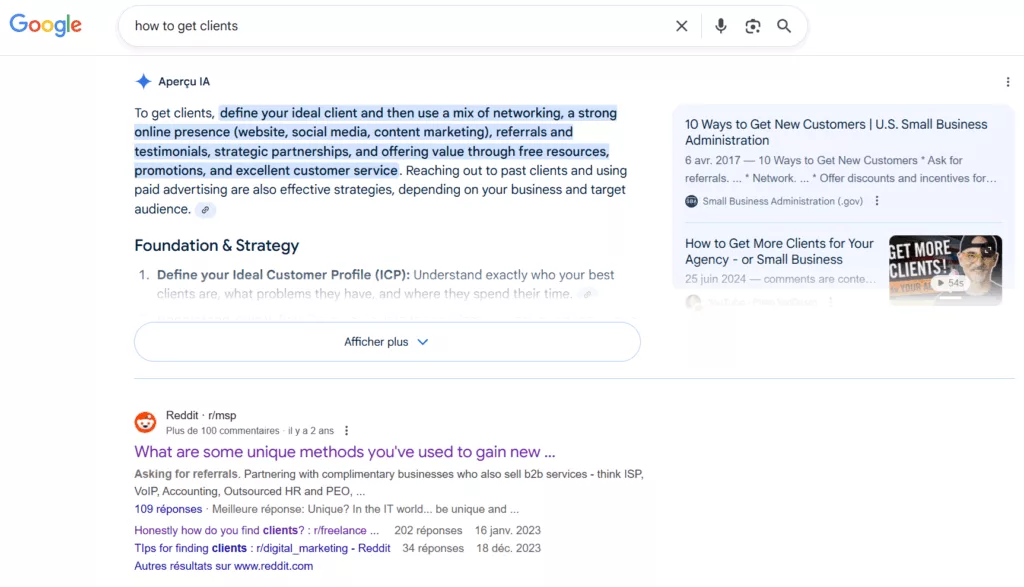
Task: Click the magnifying glass search icon
Action: coord(784,25)
